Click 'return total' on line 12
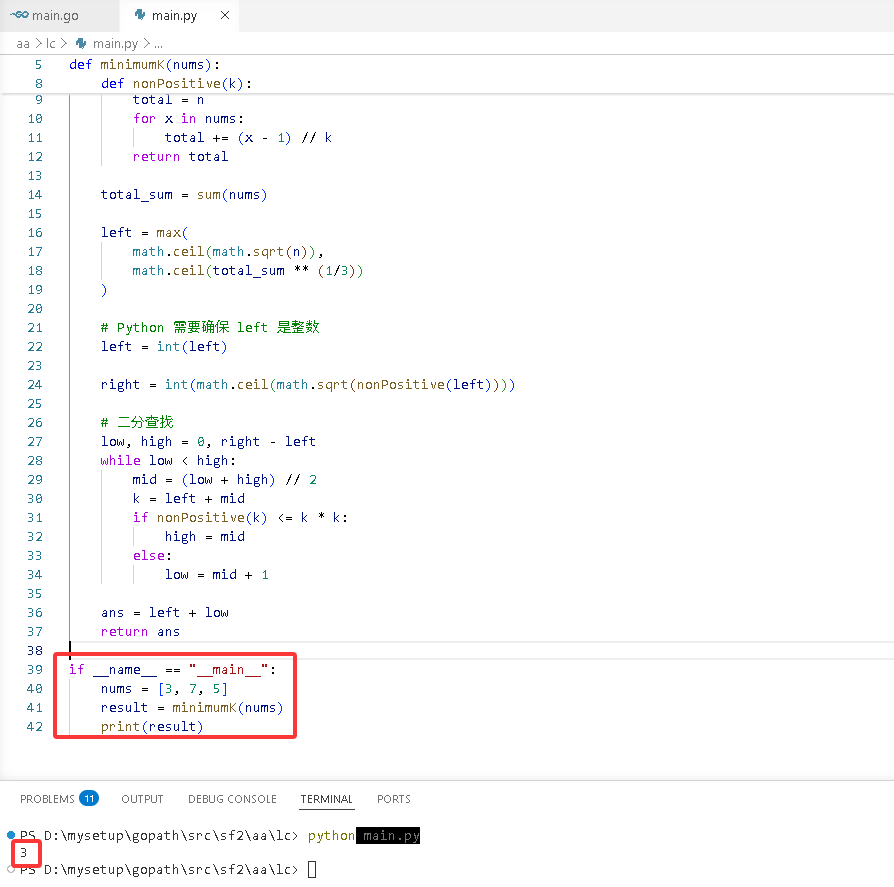The height and width of the screenshot is (887, 894). coord(180,157)
